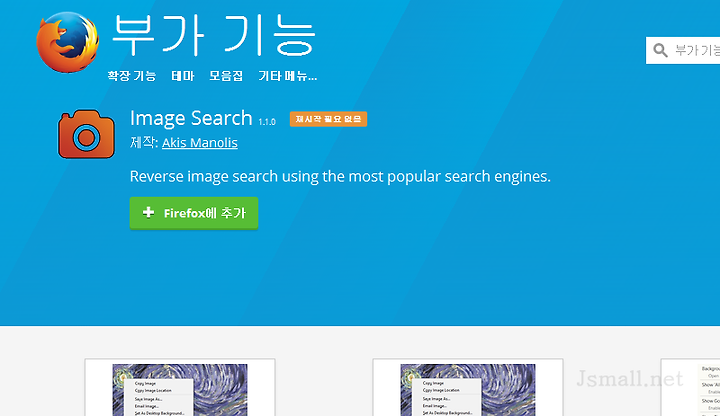The height and width of the screenshot is (416, 720).
Task: Click the magnifier search icon
Action: tap(660, 50)
